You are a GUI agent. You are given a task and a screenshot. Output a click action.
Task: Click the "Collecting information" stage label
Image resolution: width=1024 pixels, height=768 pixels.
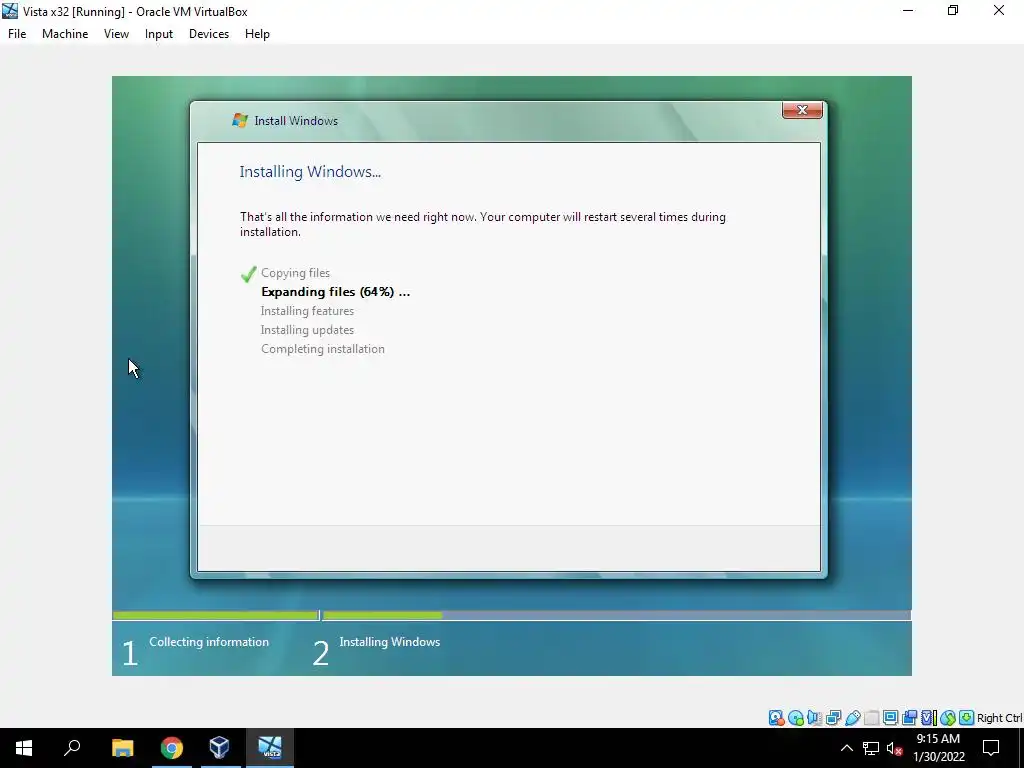click(209, 642)
